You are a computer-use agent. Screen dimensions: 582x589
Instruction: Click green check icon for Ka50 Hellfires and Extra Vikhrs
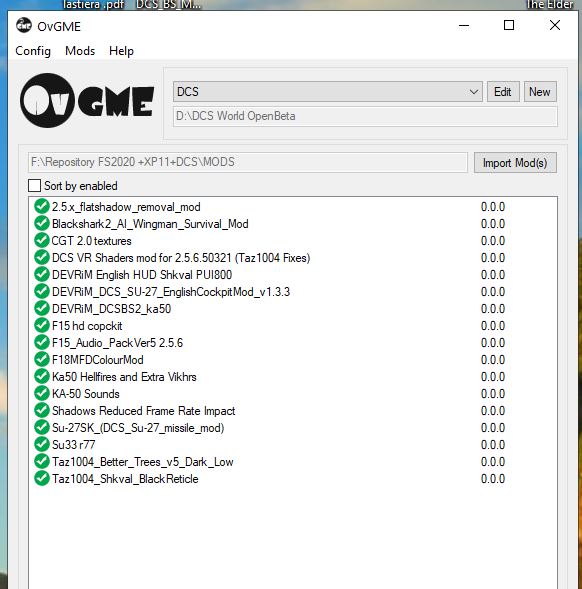(42, 376)
